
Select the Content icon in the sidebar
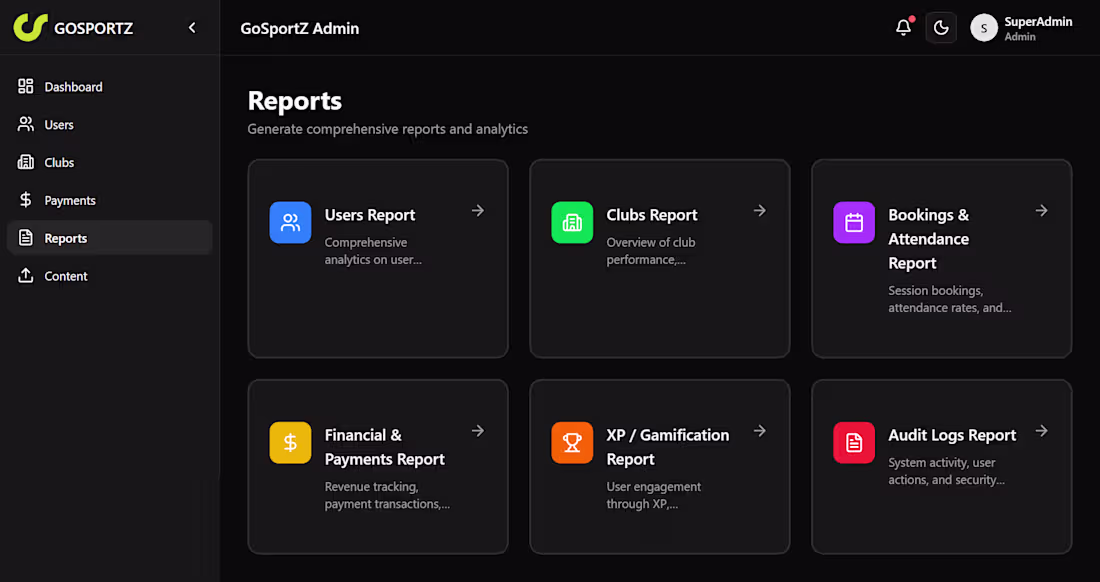point(24,276)
